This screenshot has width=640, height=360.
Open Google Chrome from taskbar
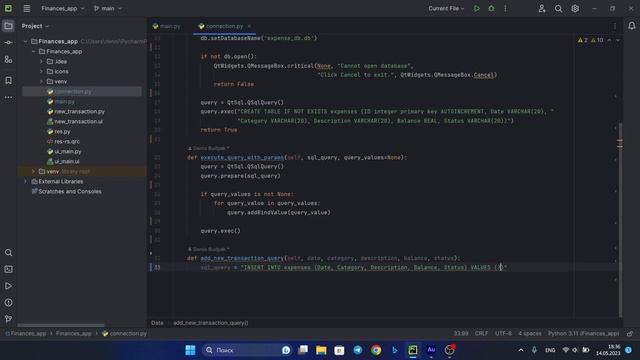point(376,350)
